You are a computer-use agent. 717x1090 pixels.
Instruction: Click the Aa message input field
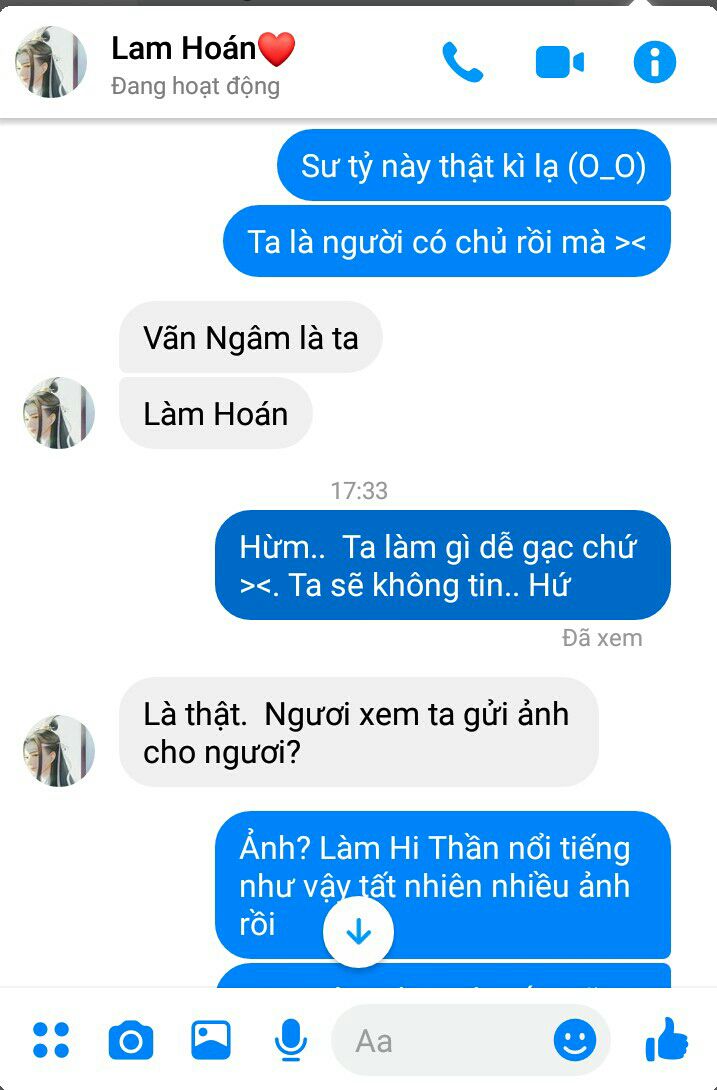point(471,1041)
